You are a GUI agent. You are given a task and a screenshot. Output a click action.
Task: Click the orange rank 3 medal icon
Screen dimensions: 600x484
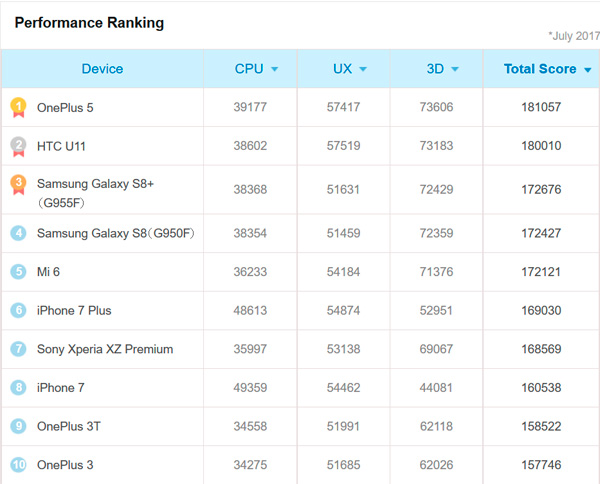point(18,184)
